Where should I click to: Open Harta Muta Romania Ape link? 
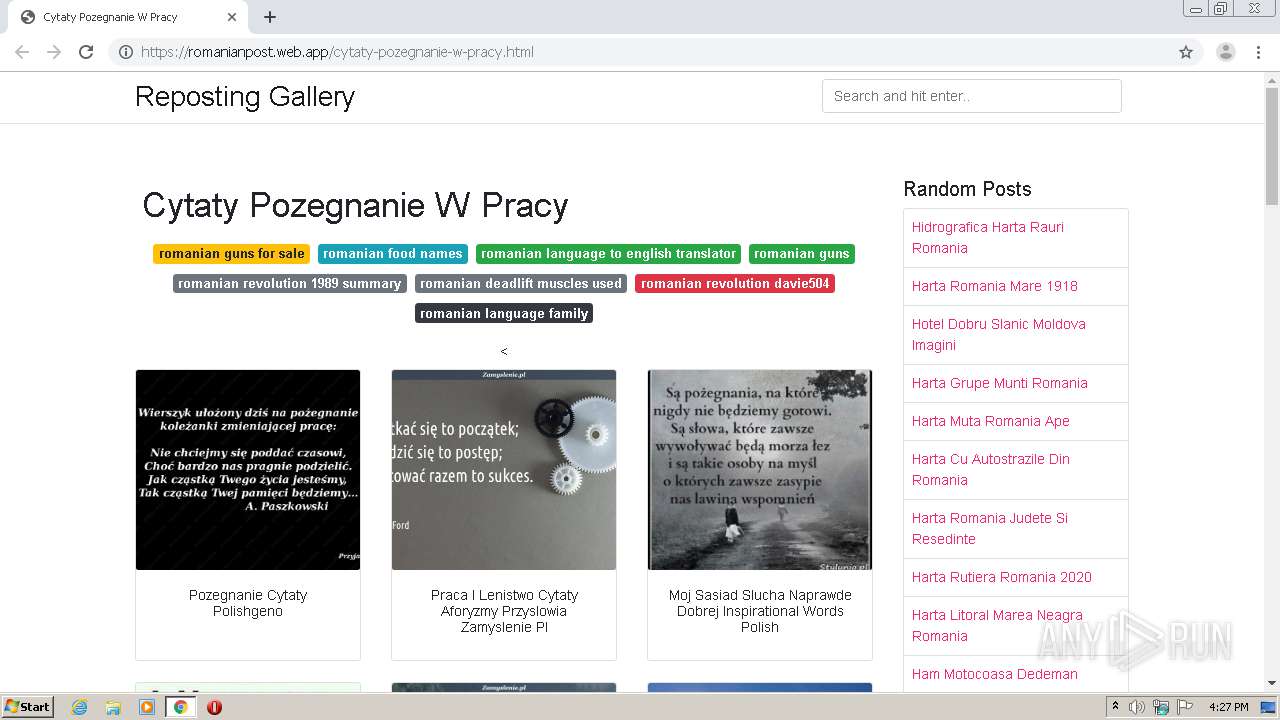click(991, 421)
